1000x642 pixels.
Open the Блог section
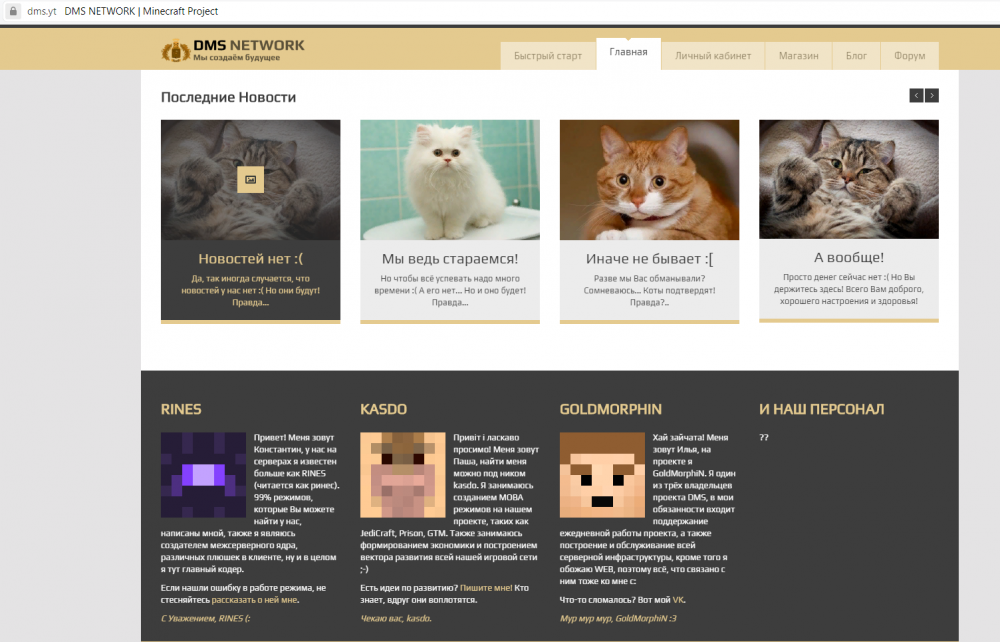tap(856, 55)
